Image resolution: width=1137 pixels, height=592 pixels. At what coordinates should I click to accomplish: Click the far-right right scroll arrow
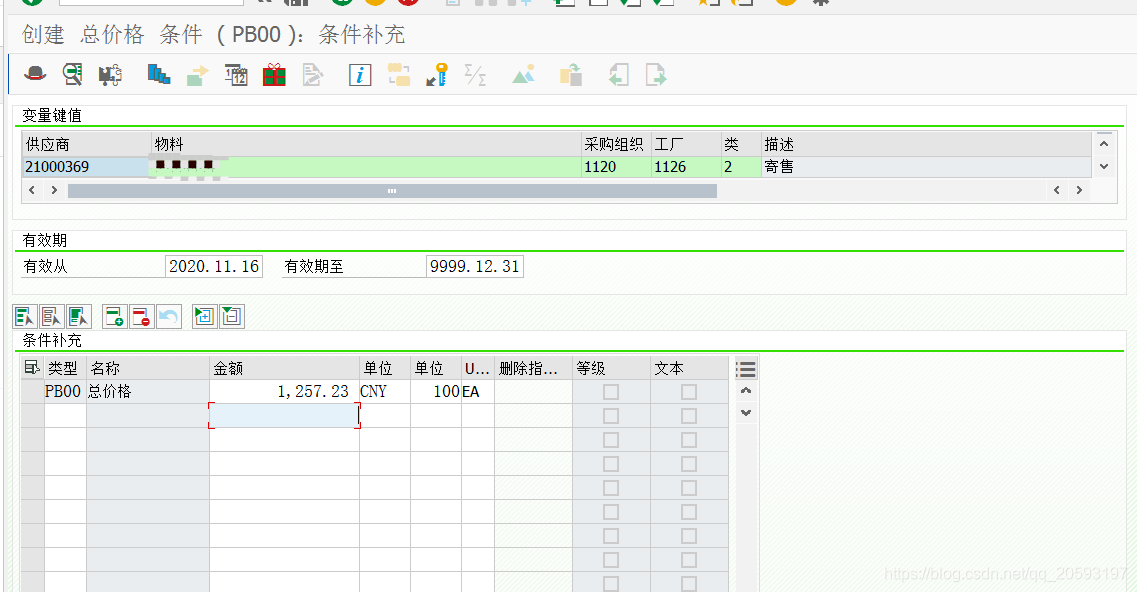coord(1080,190)
